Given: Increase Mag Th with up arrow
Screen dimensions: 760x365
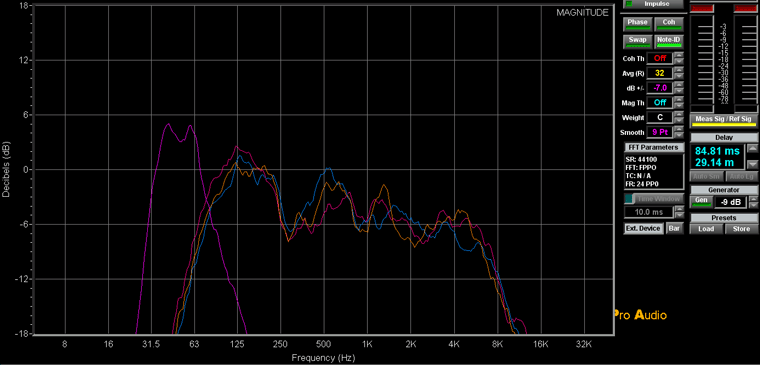Looking at the screenshot, I should tap(679, 100).
